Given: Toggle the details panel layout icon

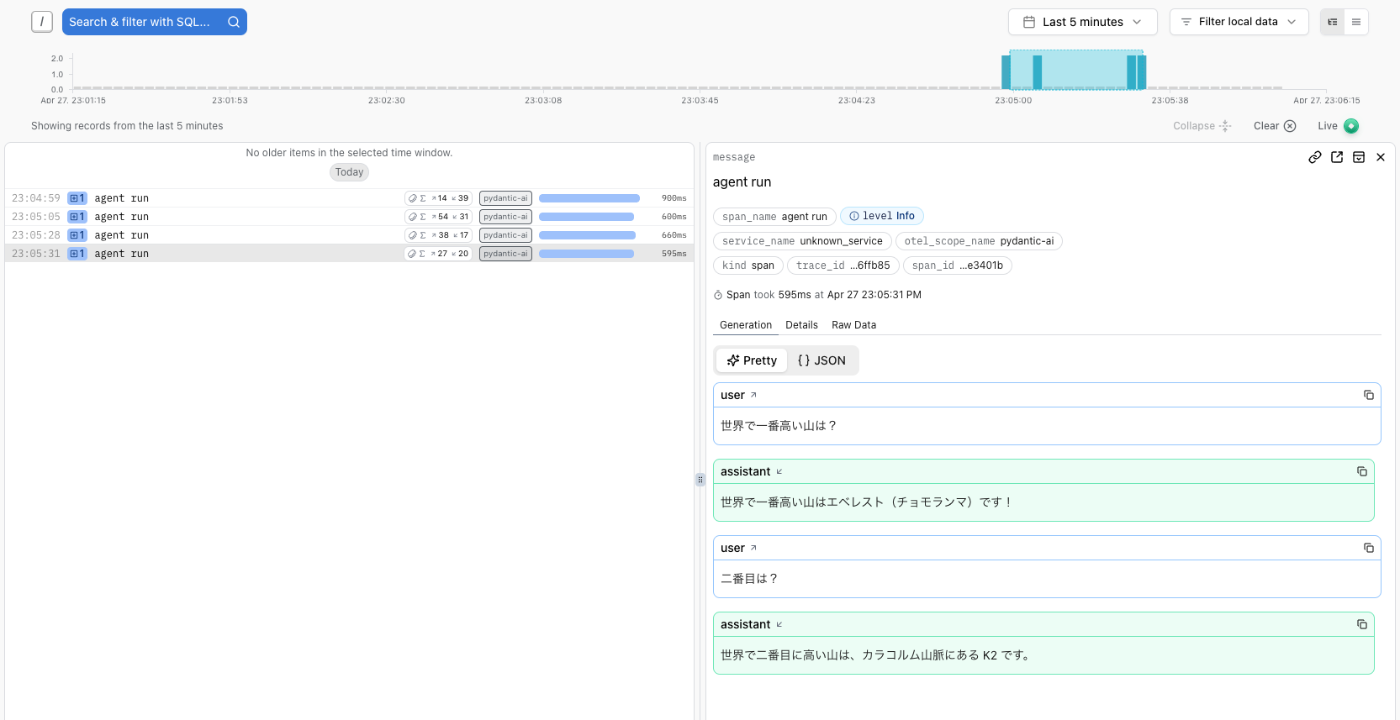Looking at the screenshot, I should pyautogui.click(x=1359, y=157).
